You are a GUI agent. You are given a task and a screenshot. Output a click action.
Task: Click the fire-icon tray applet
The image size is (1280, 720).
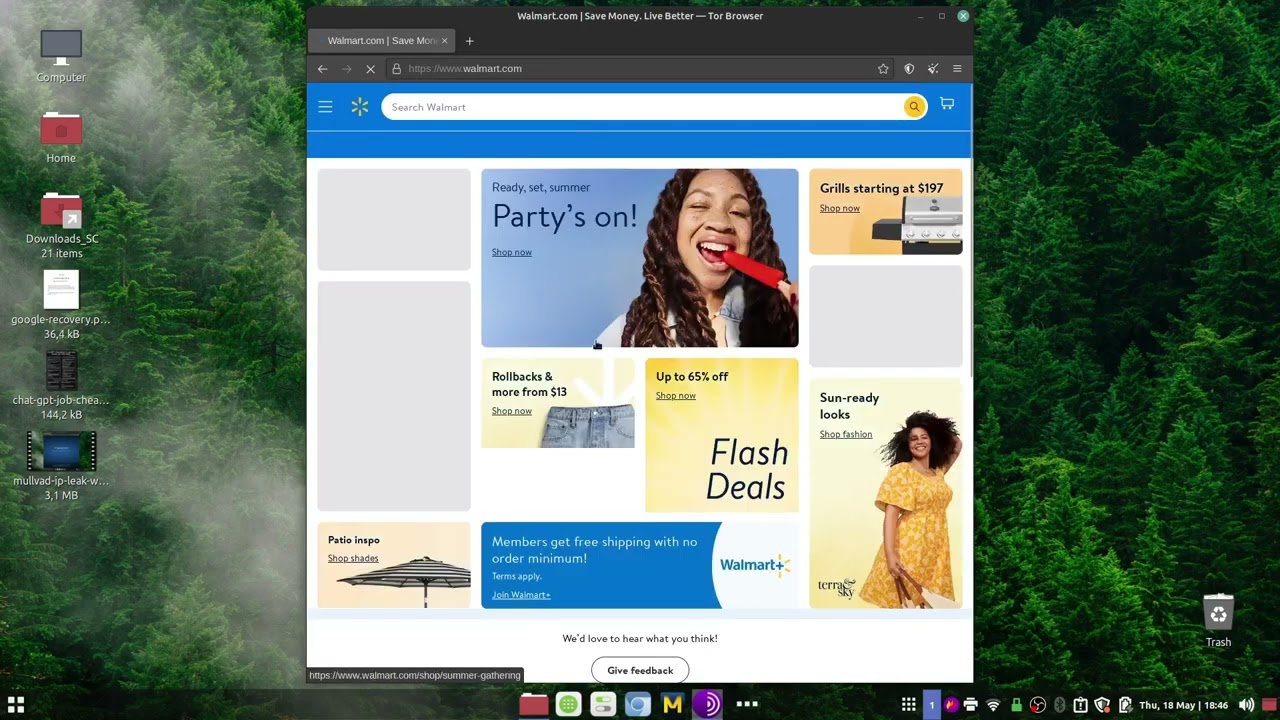[x=951, y=705]
